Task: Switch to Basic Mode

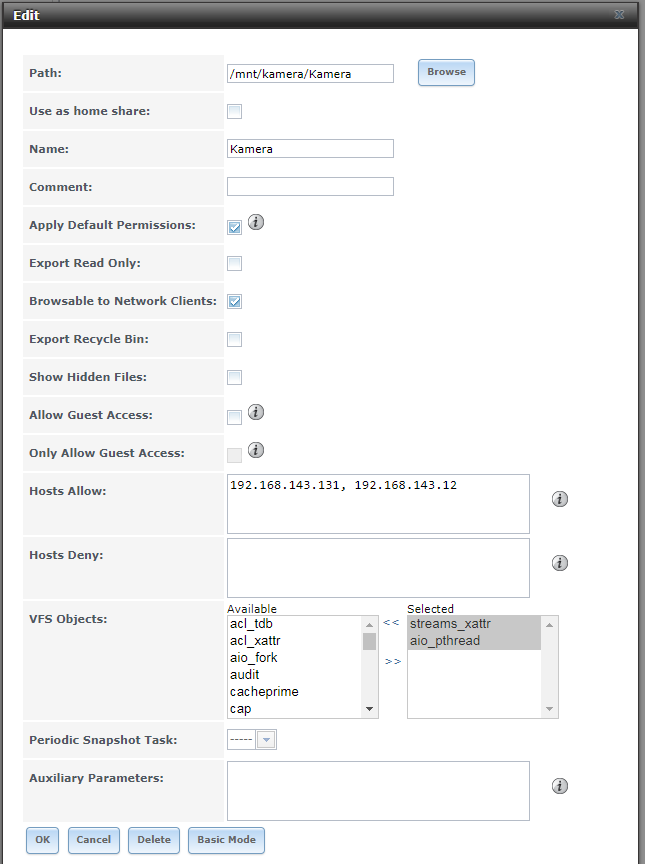Action: point(226,840)
